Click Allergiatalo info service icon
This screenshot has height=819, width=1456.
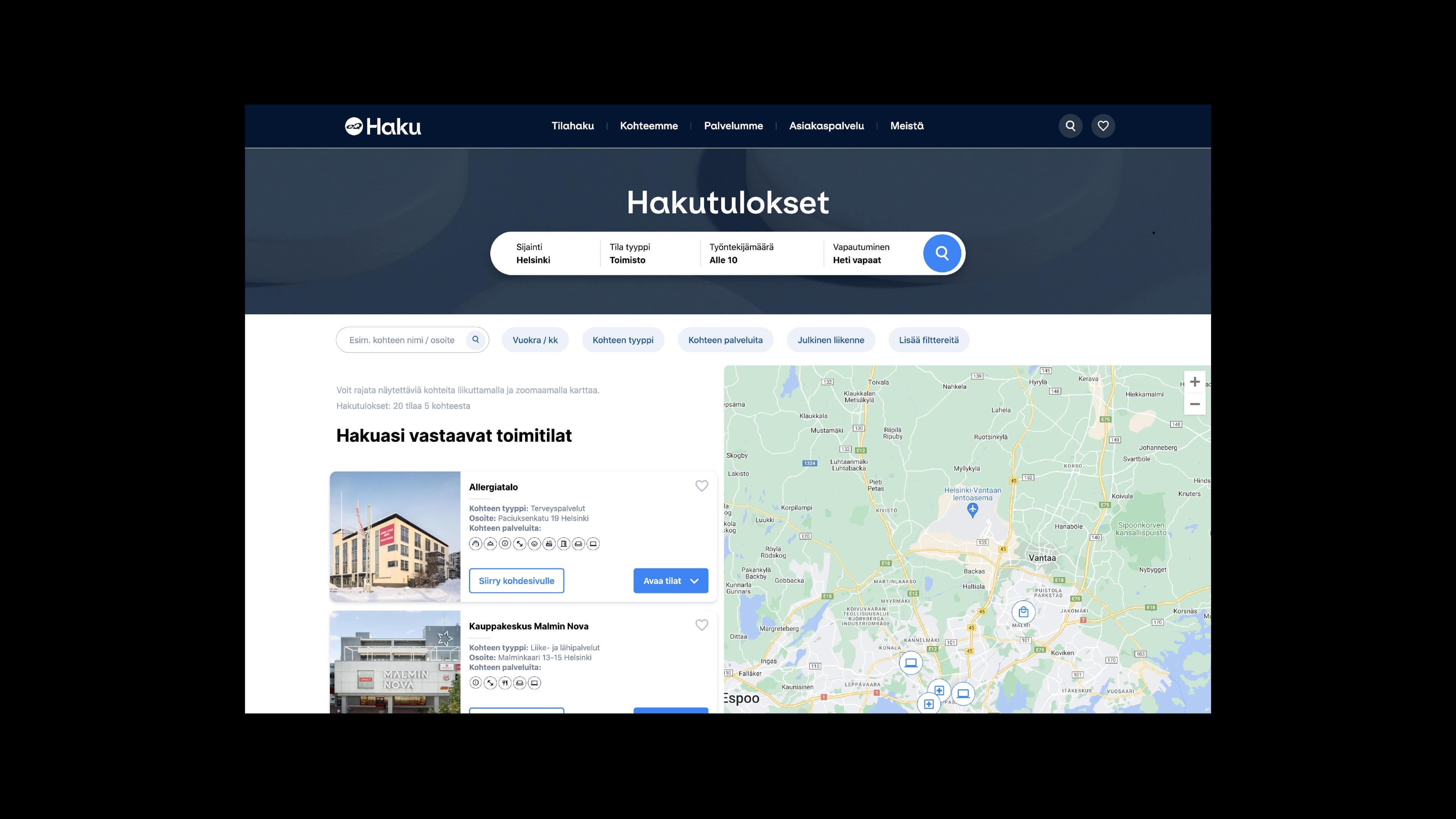click(x=505, y=544)
